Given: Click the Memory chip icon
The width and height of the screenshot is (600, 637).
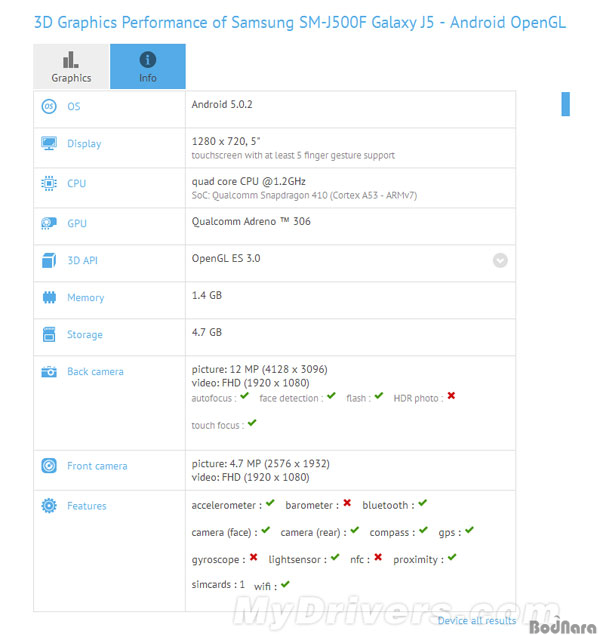Looking at the screenshot, I should click(x=49, y=297).
